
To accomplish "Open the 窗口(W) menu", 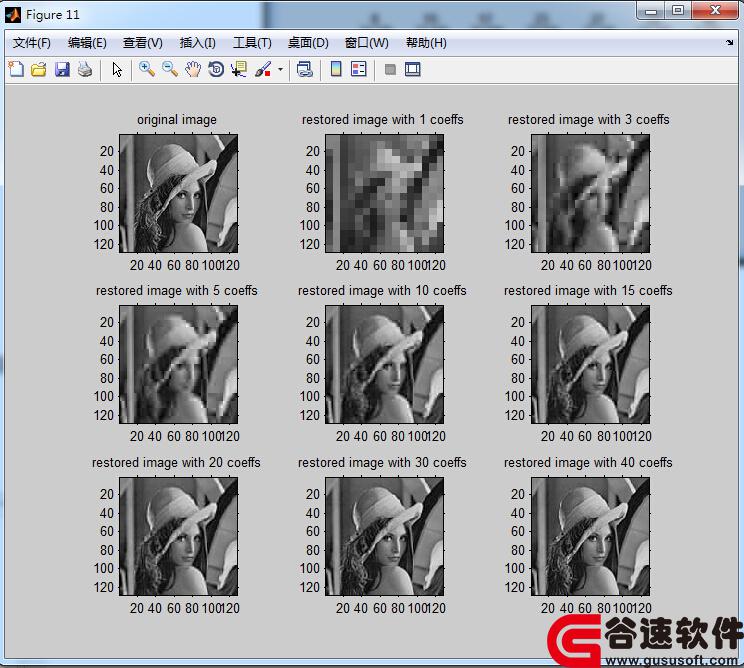I will [366, 43].
